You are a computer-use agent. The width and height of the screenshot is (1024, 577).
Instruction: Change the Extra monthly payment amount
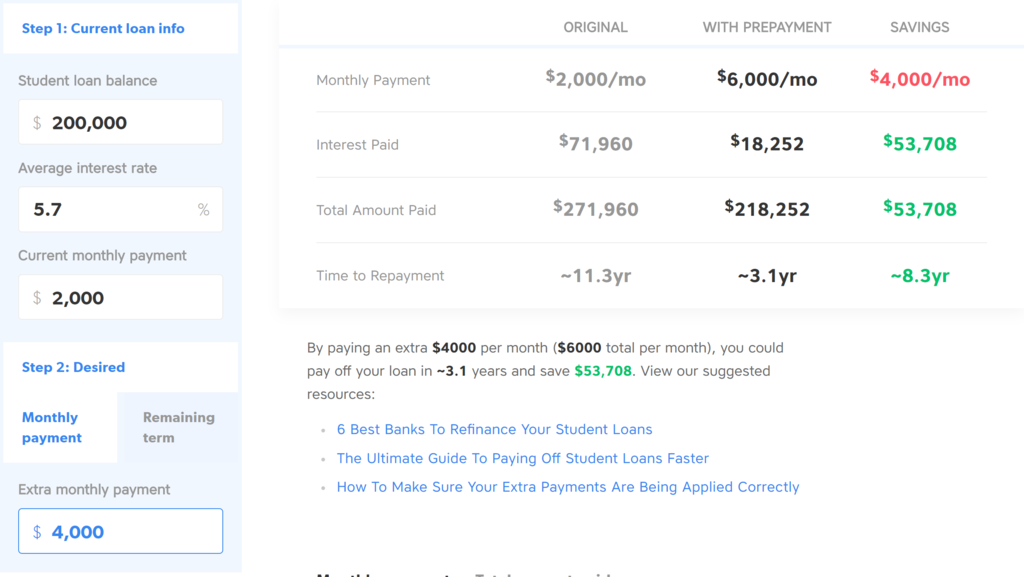pos(120,531)
